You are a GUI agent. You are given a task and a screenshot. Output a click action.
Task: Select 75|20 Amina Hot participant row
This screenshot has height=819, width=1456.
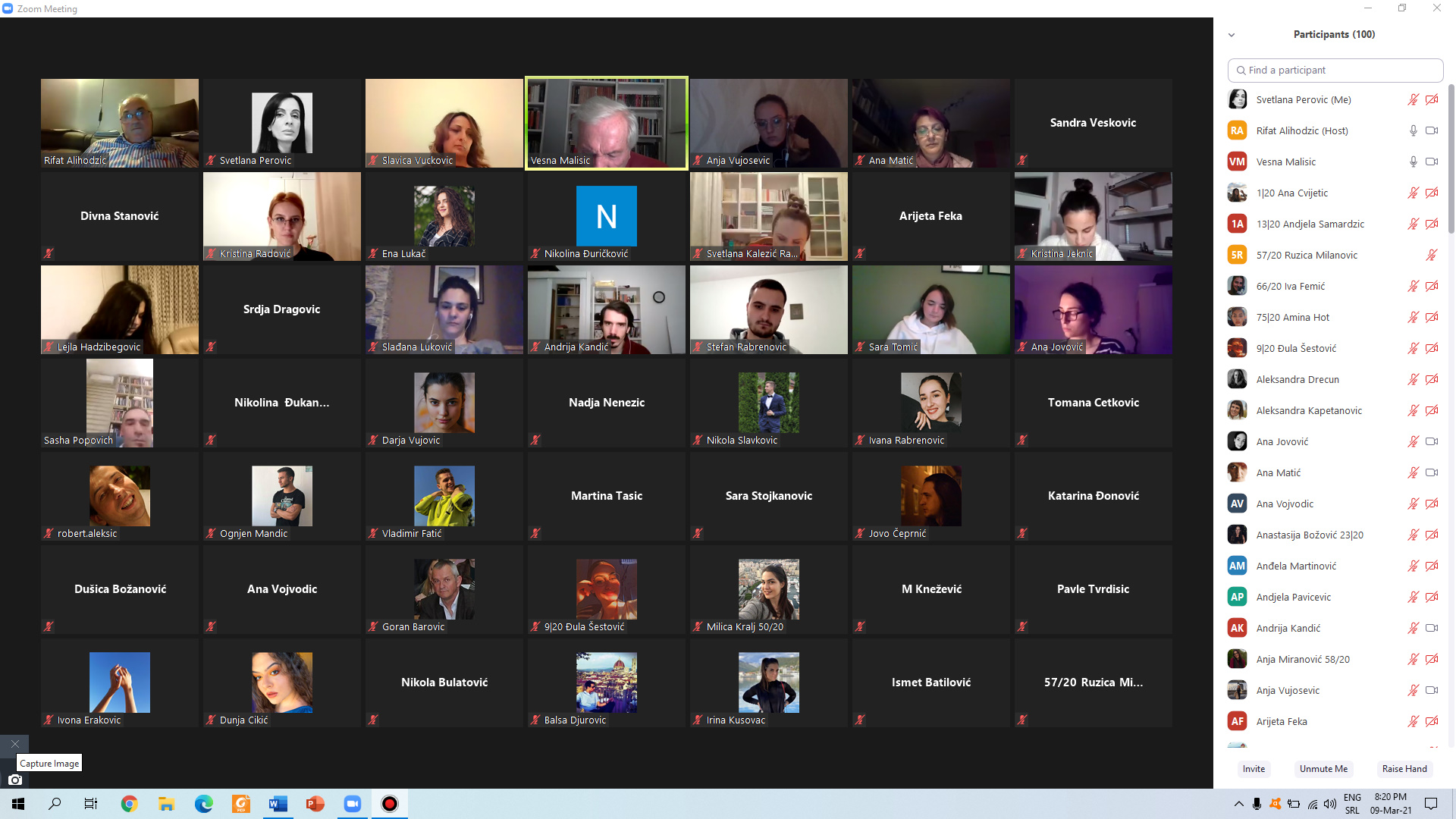pos(1335,317)
